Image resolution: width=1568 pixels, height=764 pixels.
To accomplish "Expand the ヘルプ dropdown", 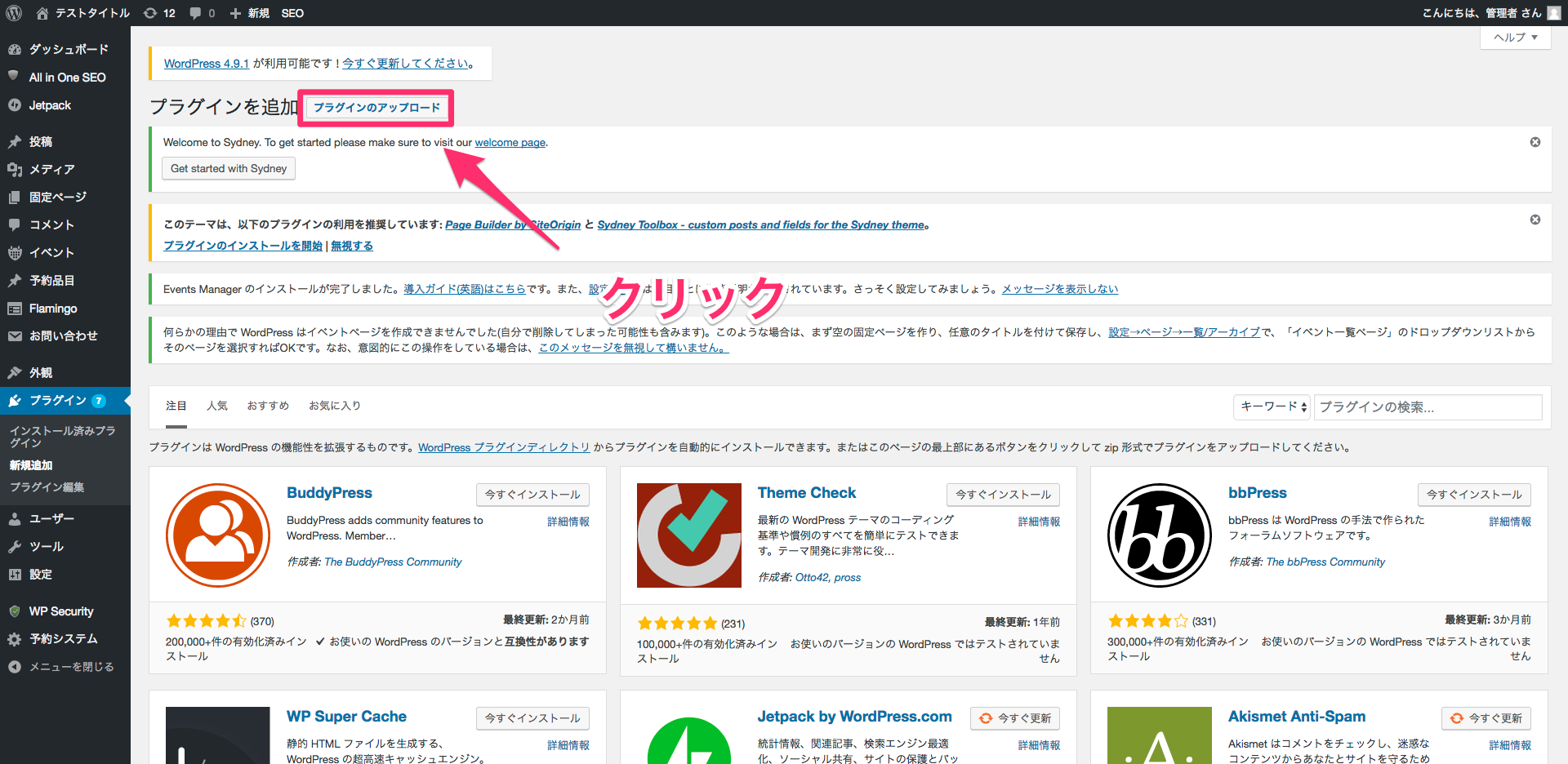I will pyautogui.click(x=1516, y=38).
